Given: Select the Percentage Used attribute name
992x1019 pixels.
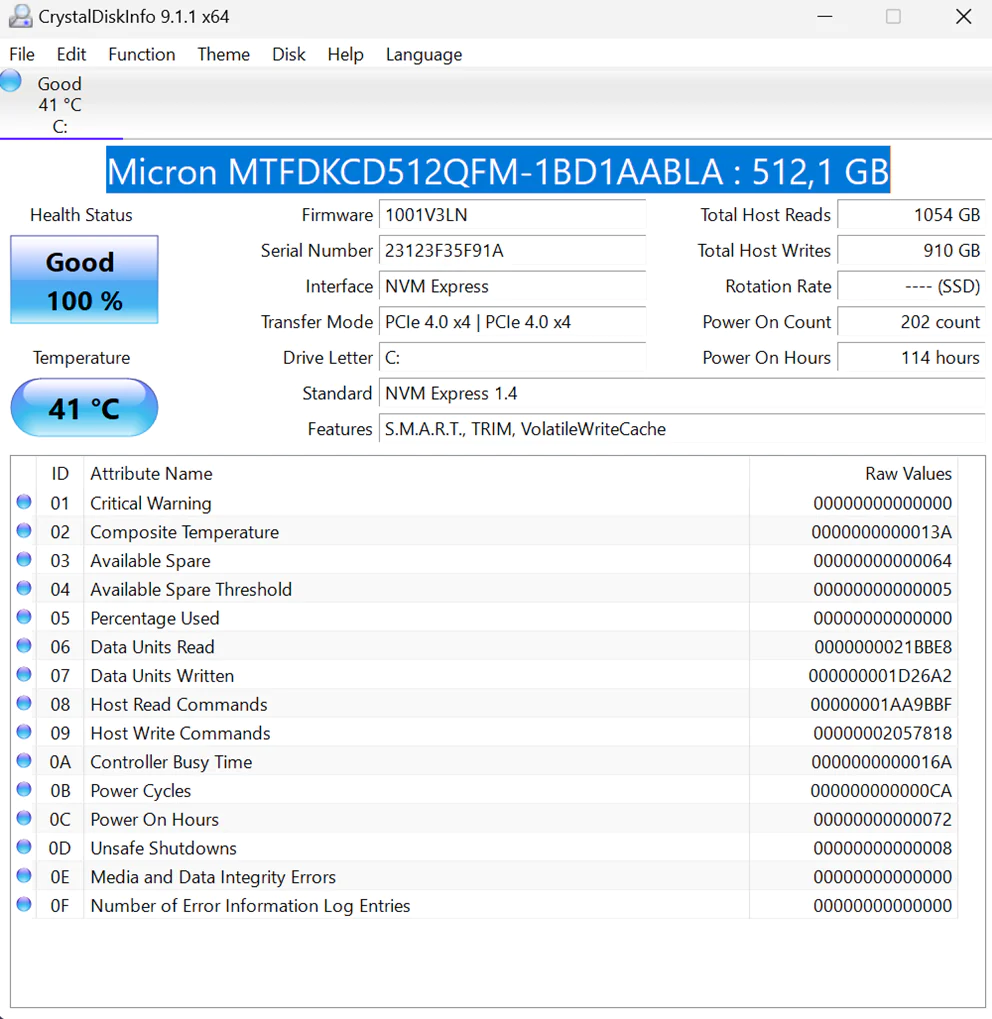Looking at the screenshot, I should pyautogui.click(x=155, y=618).
